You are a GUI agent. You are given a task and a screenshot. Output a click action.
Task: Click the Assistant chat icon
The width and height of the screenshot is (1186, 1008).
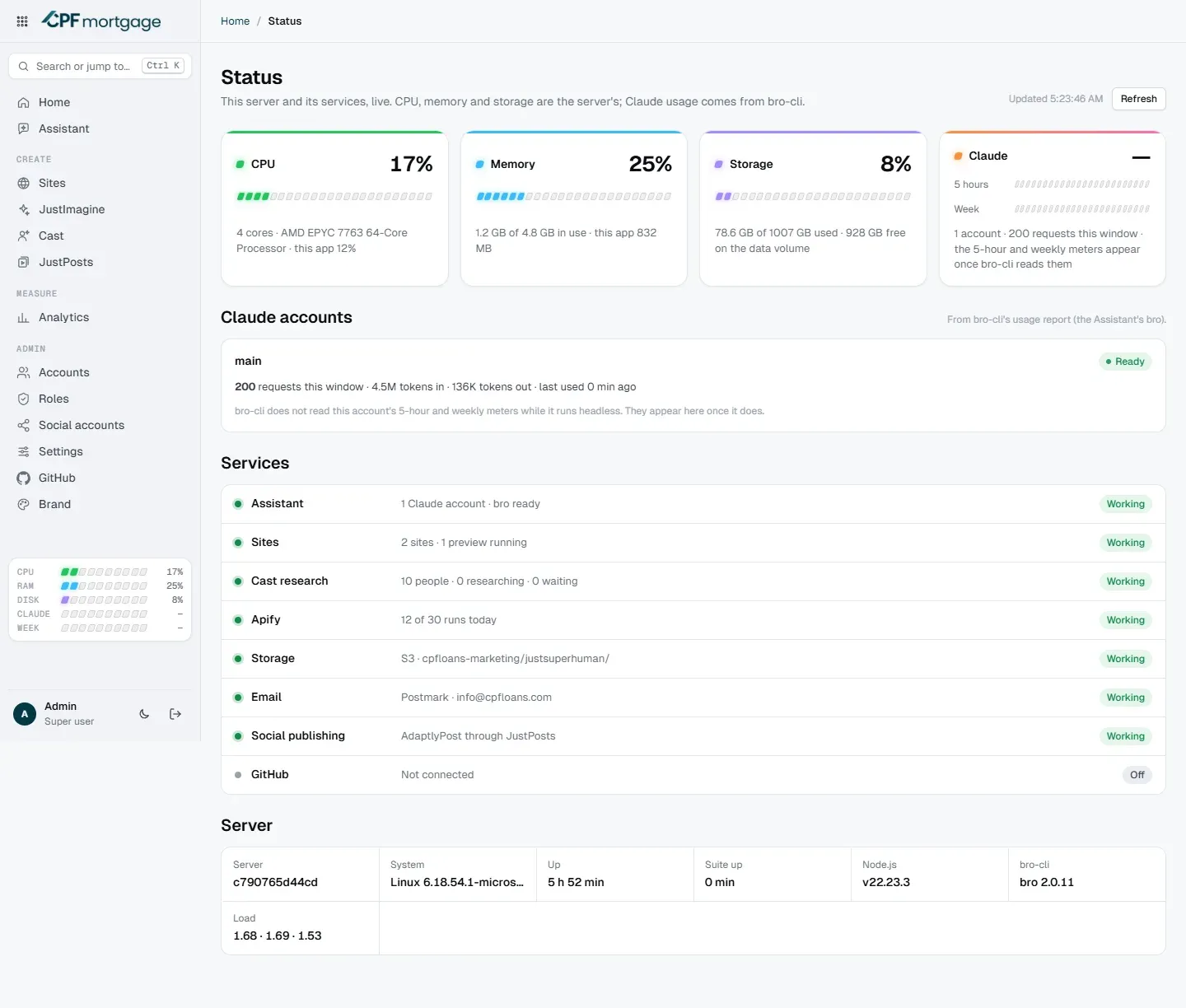click(24, 128)
